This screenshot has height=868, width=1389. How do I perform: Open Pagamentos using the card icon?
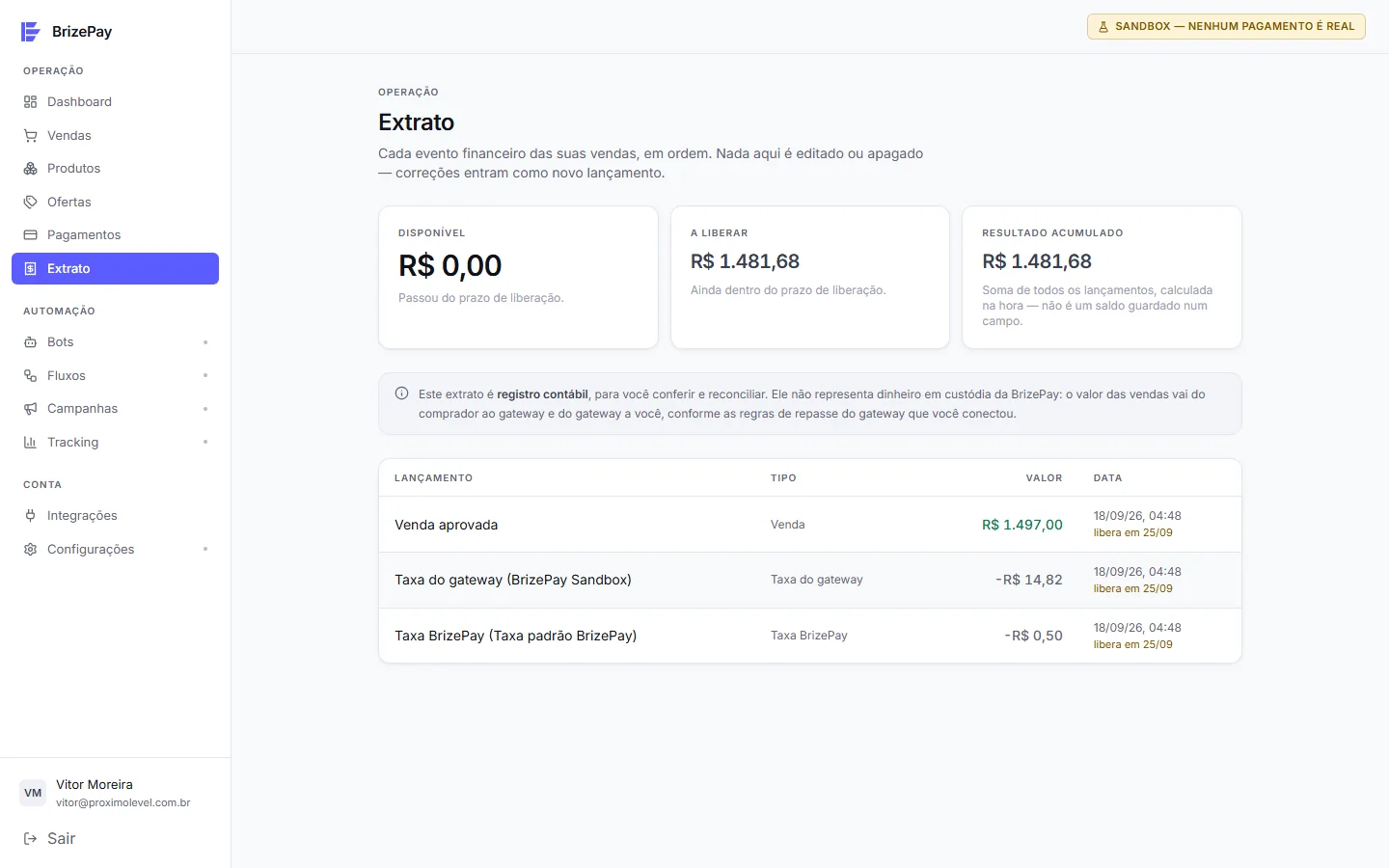tap(31, 235)
